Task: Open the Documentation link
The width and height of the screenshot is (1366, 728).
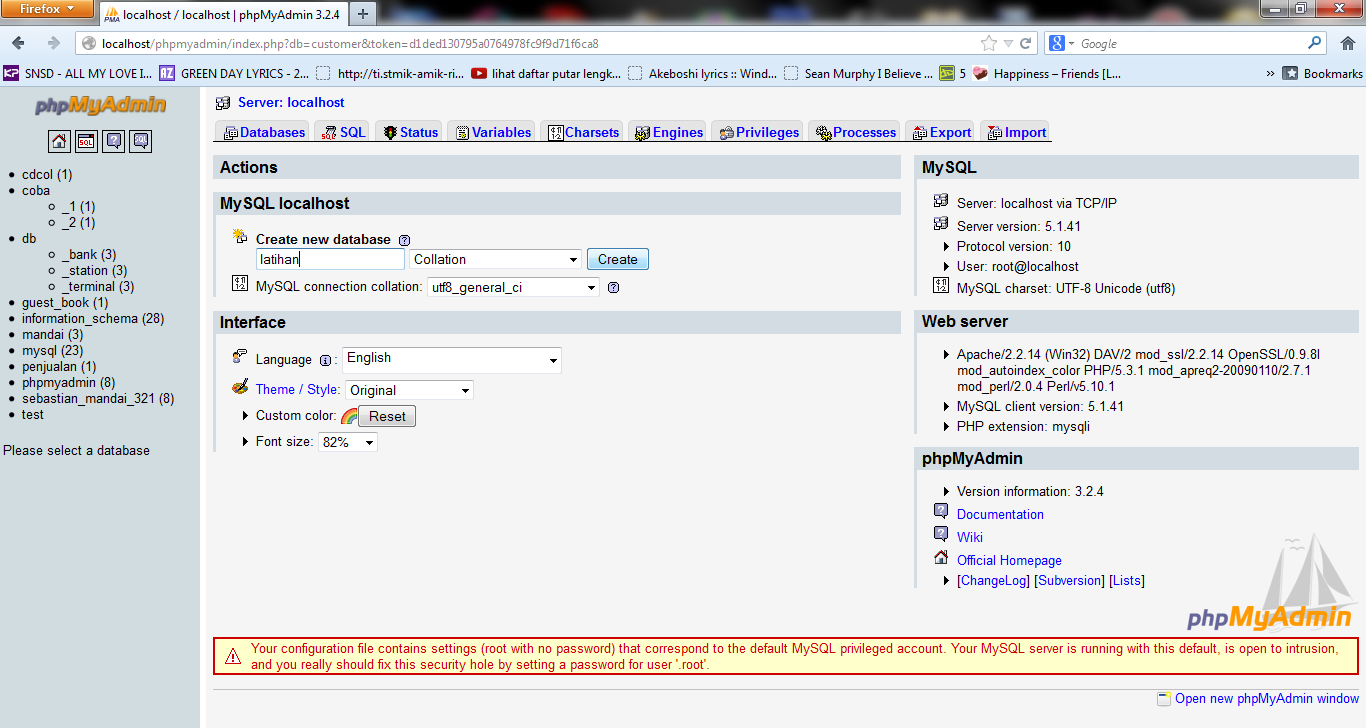Action: [1000, 514]
